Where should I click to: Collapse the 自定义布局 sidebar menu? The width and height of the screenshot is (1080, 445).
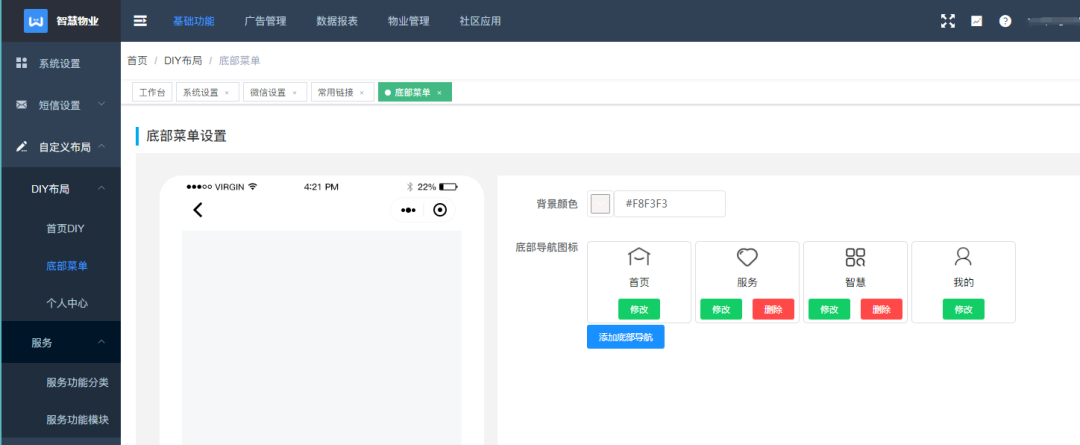(101, 146)
